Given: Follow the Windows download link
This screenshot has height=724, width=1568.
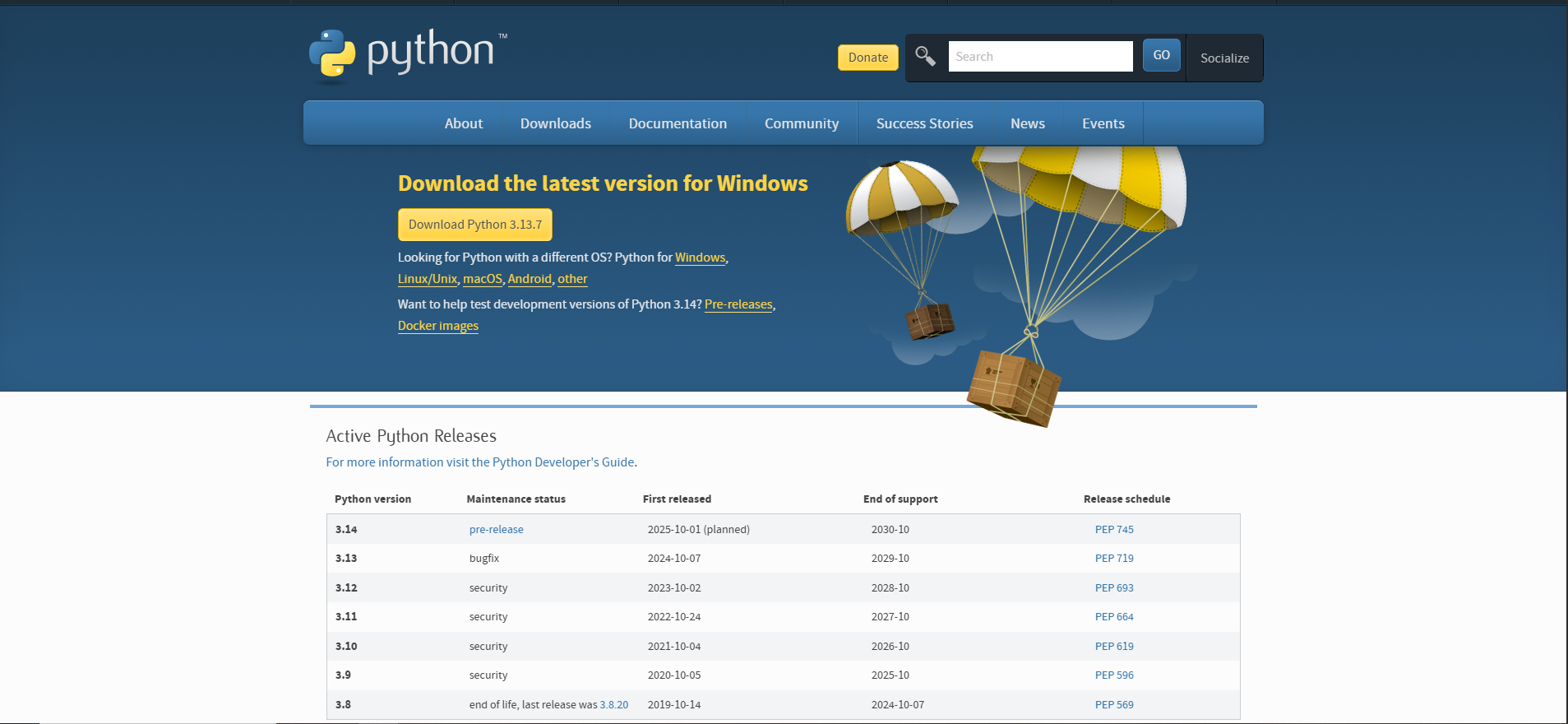Looking at the screenshot, I should point(701,258).
